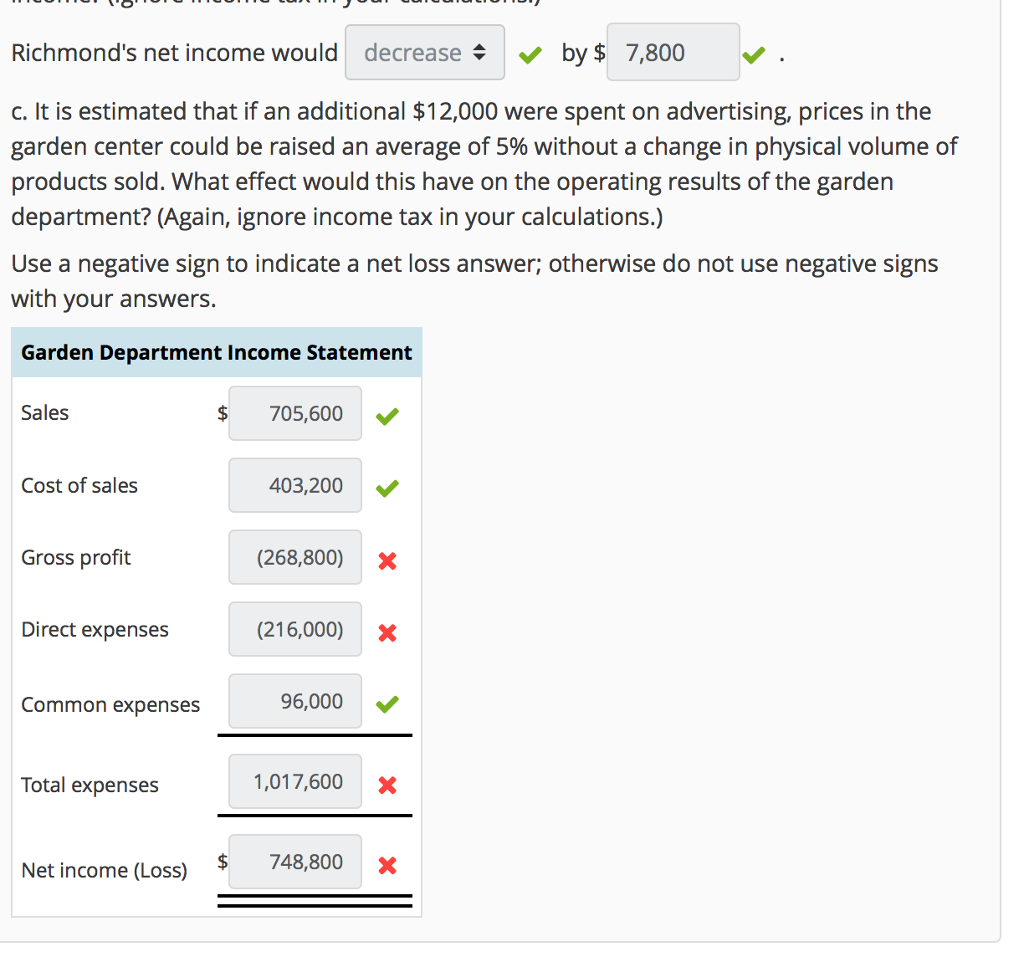Viewport: 1024px width, 962px height.
Task: Click the green checkmark next to 7,800
Action: coord(754,54)
